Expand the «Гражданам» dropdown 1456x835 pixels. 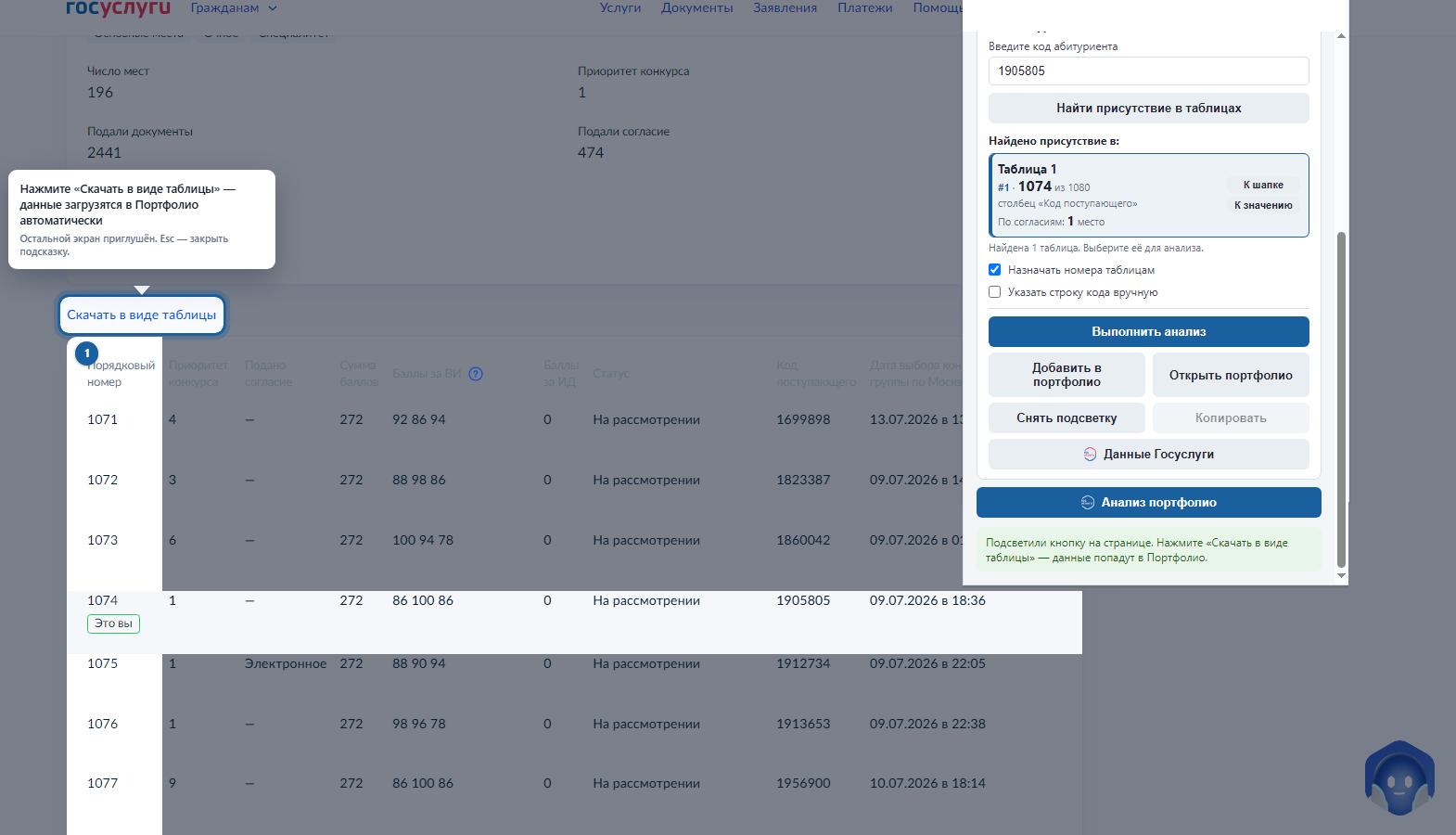pos(234,8)
